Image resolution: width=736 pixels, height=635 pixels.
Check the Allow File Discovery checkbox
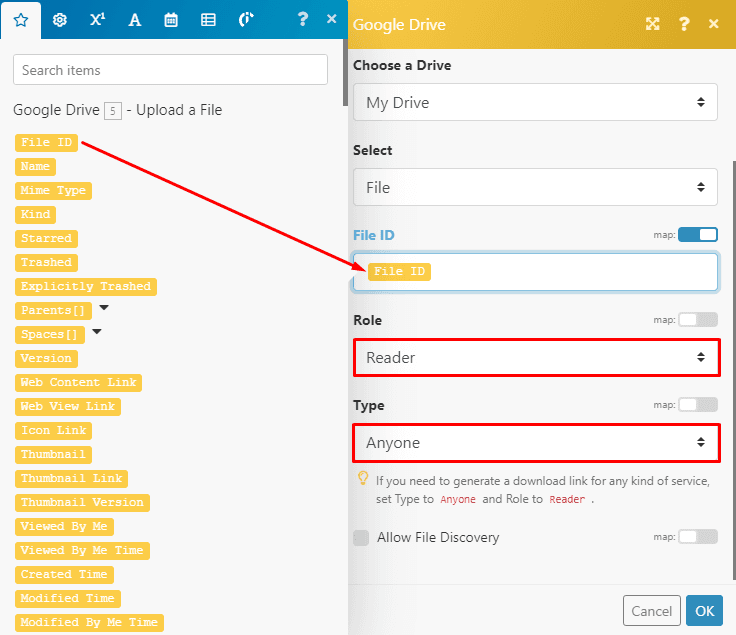click(x=361, y=538)
